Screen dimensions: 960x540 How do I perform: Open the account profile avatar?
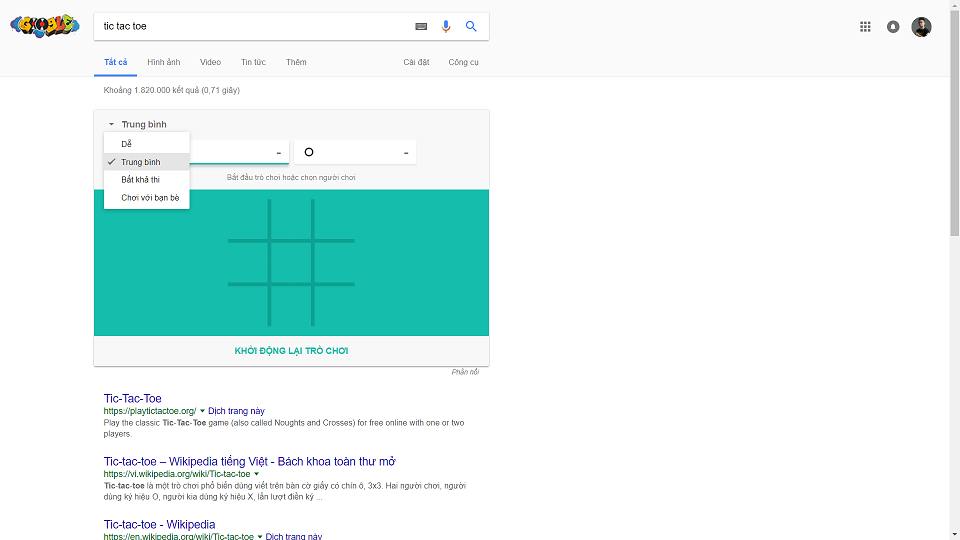(921, 26)
